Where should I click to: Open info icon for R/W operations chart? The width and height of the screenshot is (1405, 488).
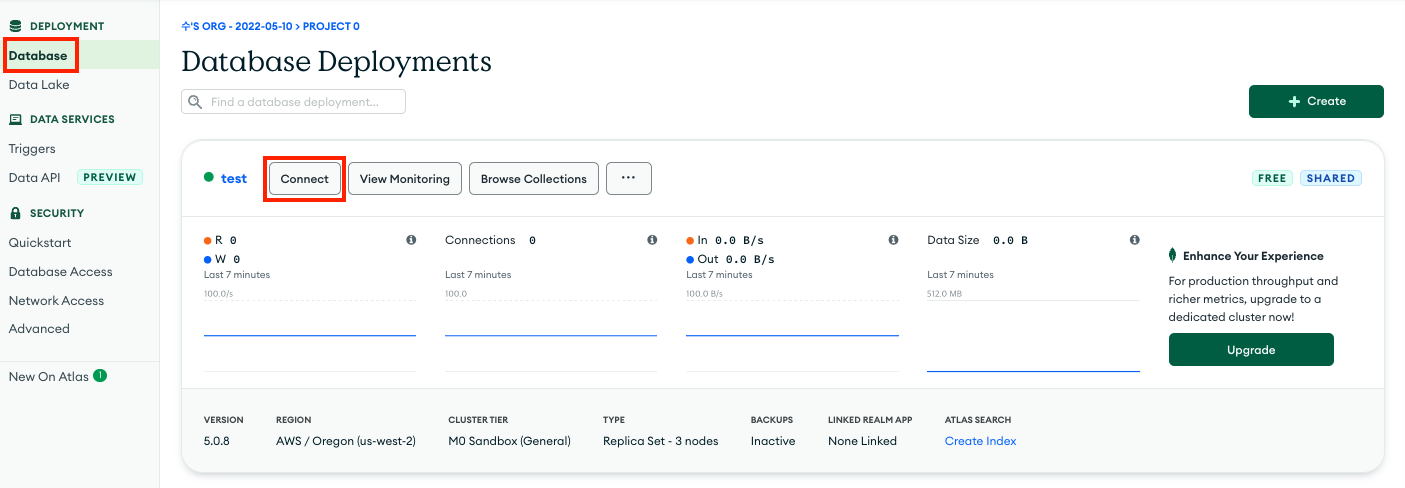411,240
